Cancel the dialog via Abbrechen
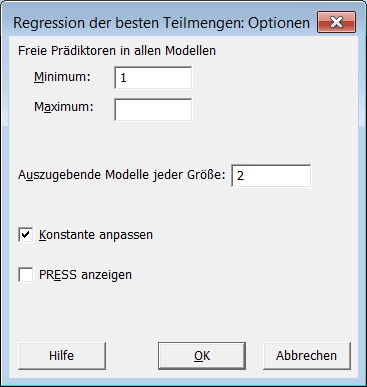Viewport: 367px width, 387px height. point(307,356)
